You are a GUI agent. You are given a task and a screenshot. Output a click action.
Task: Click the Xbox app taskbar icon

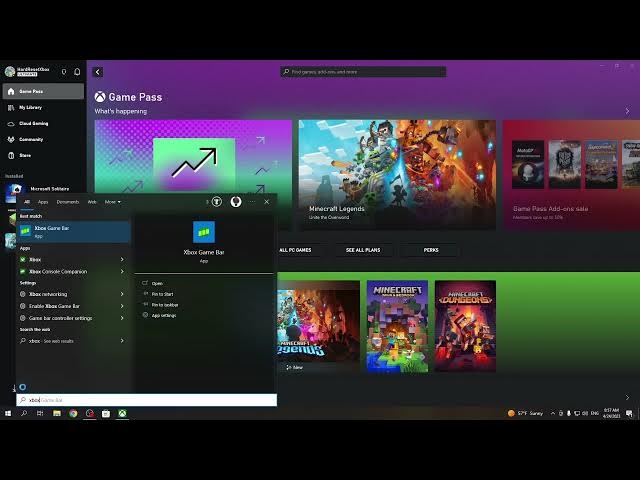pos(122,413)
